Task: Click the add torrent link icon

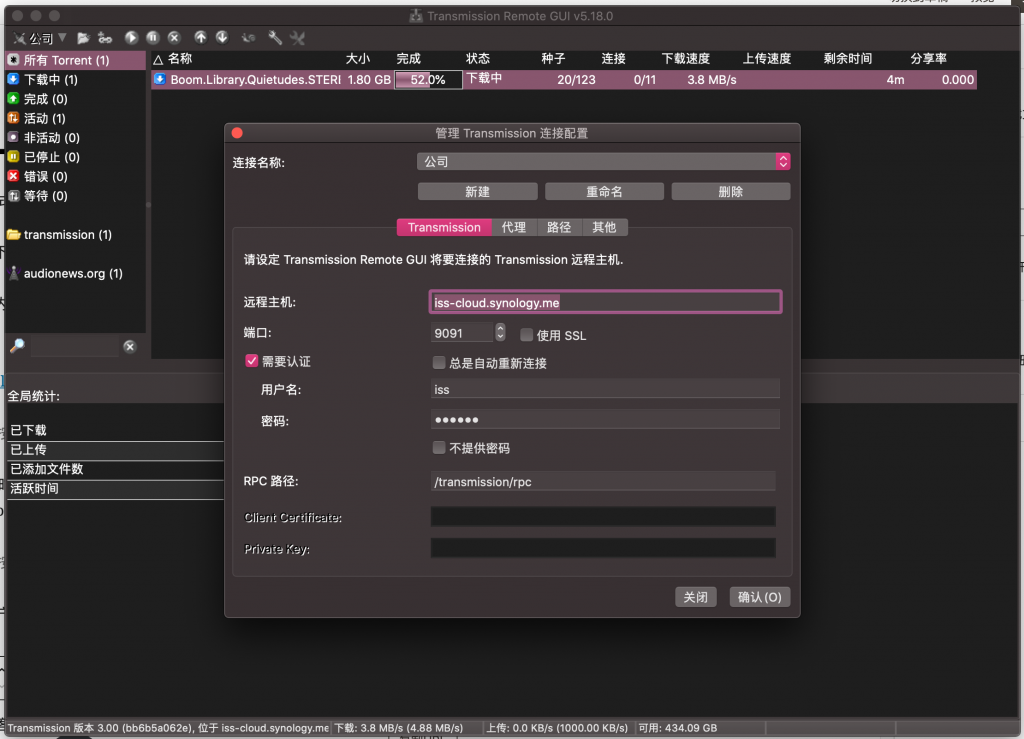Action: pos(105,38)
